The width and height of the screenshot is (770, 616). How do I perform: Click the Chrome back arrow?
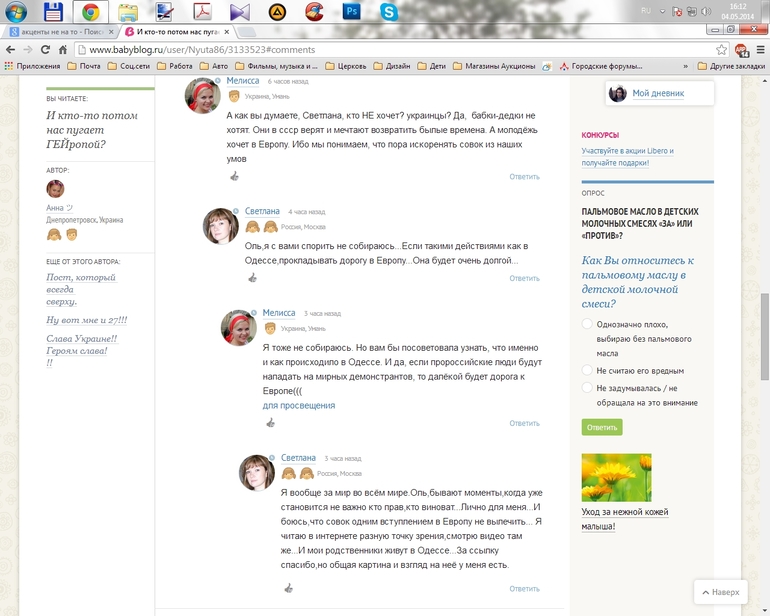click(12, 49)
